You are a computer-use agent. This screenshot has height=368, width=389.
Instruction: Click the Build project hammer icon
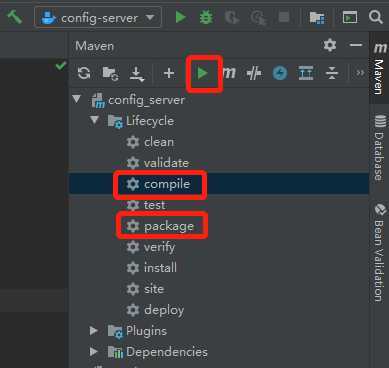pos(15,17)
